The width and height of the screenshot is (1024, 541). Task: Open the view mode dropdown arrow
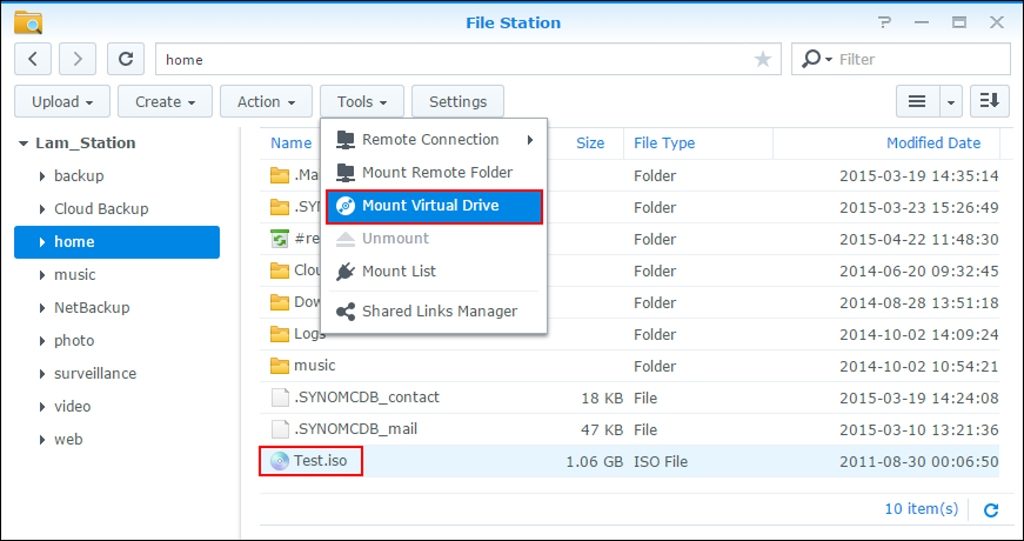[950, 101]
